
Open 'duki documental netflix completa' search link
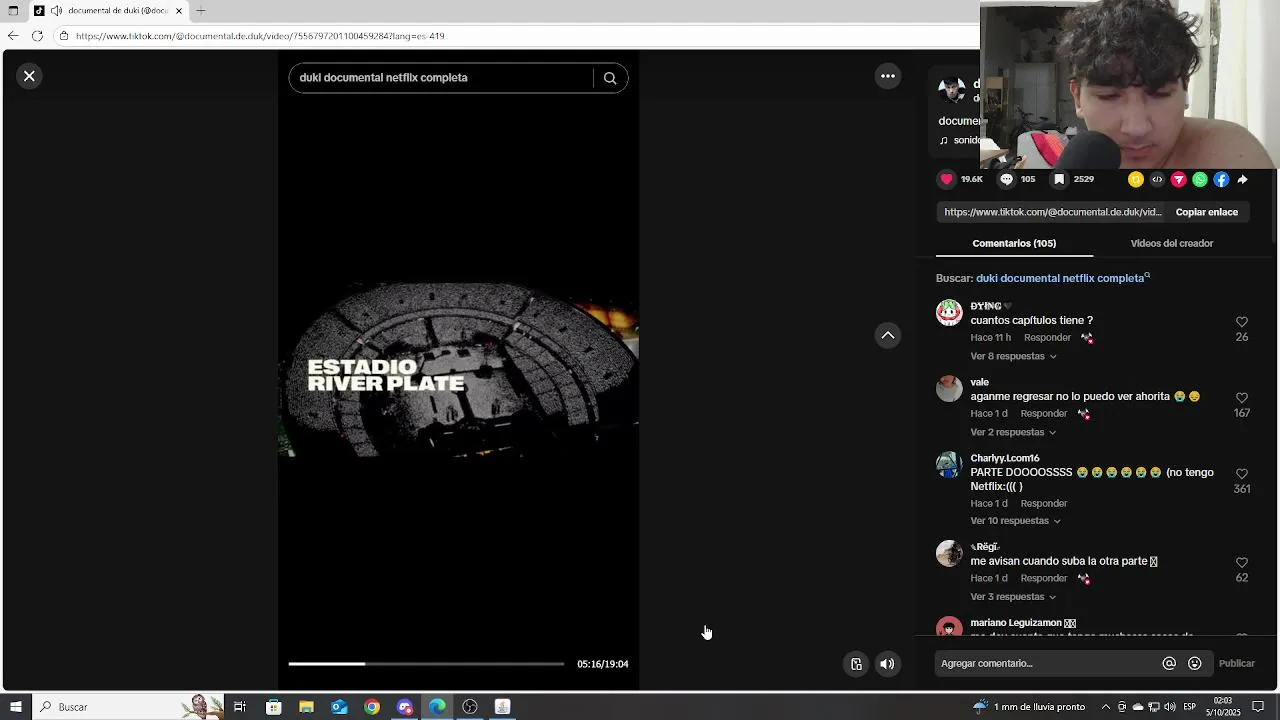pyautogui.click(x=1062, y=278)
